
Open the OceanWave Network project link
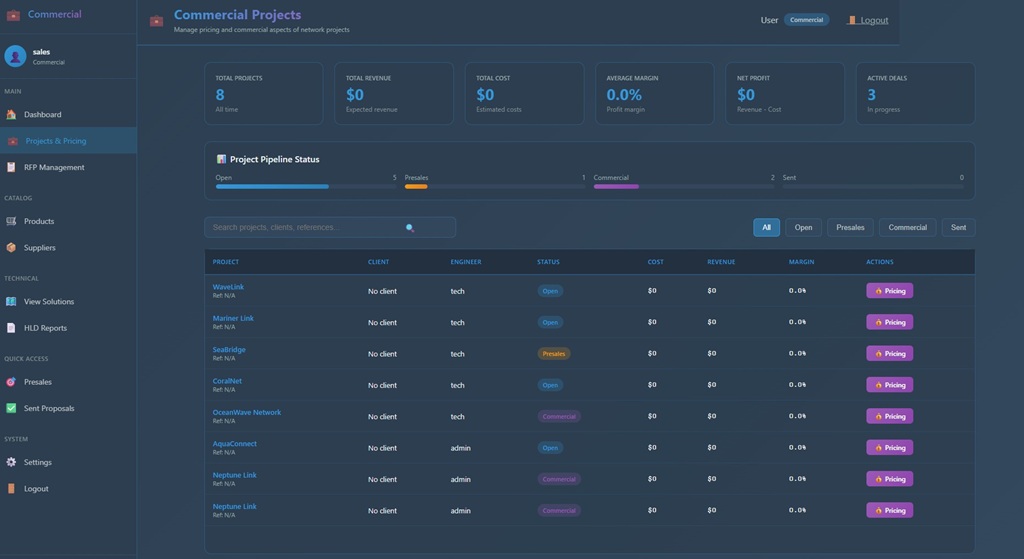[x=246, y=412]
